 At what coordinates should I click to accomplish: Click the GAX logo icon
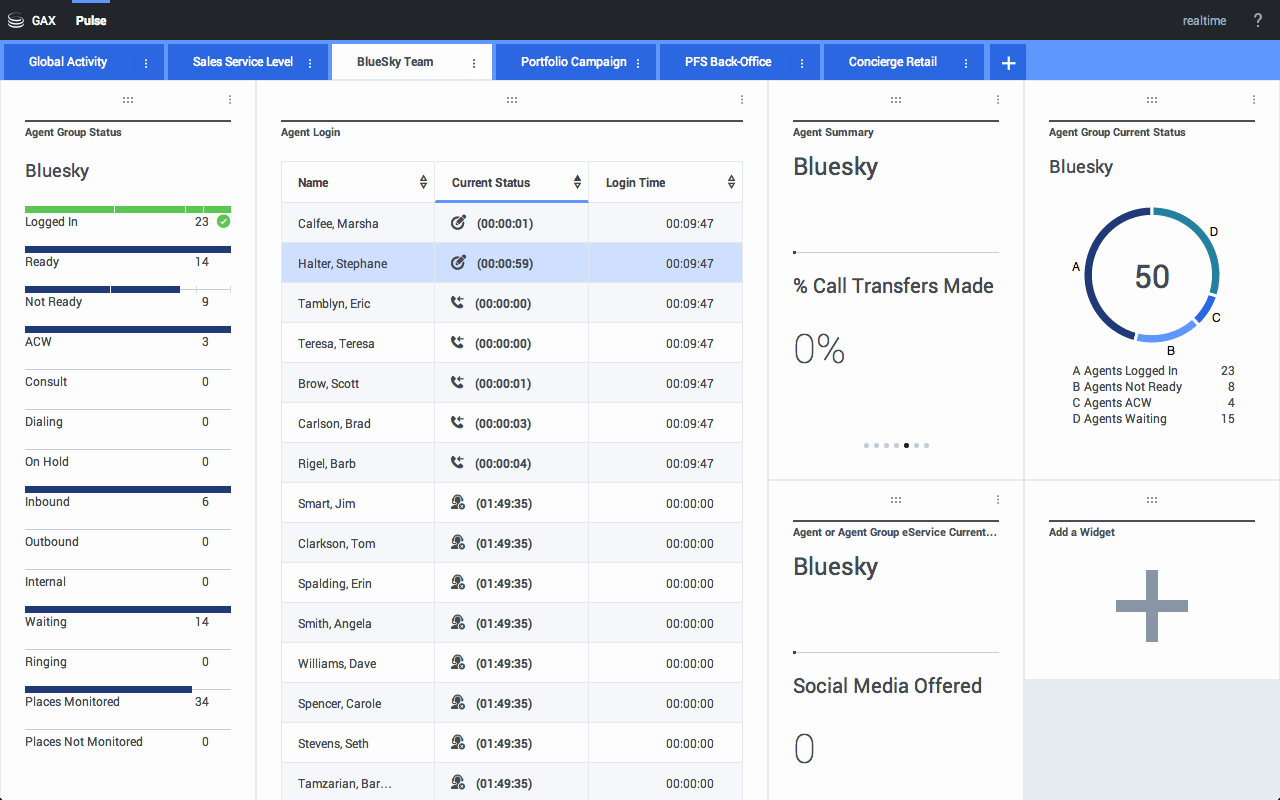tap(15, 20)
